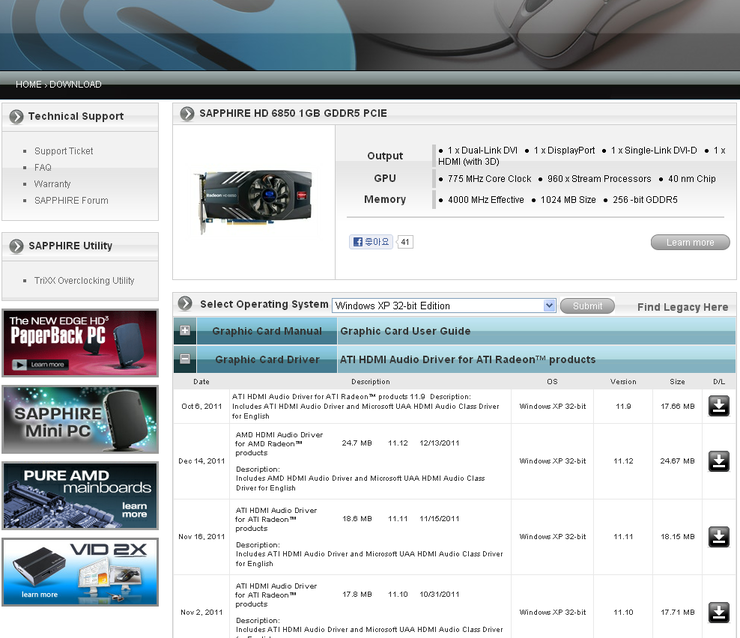Open TriXX Overclocking Utility link
The image size is (740, 638).
coord(84,281)
